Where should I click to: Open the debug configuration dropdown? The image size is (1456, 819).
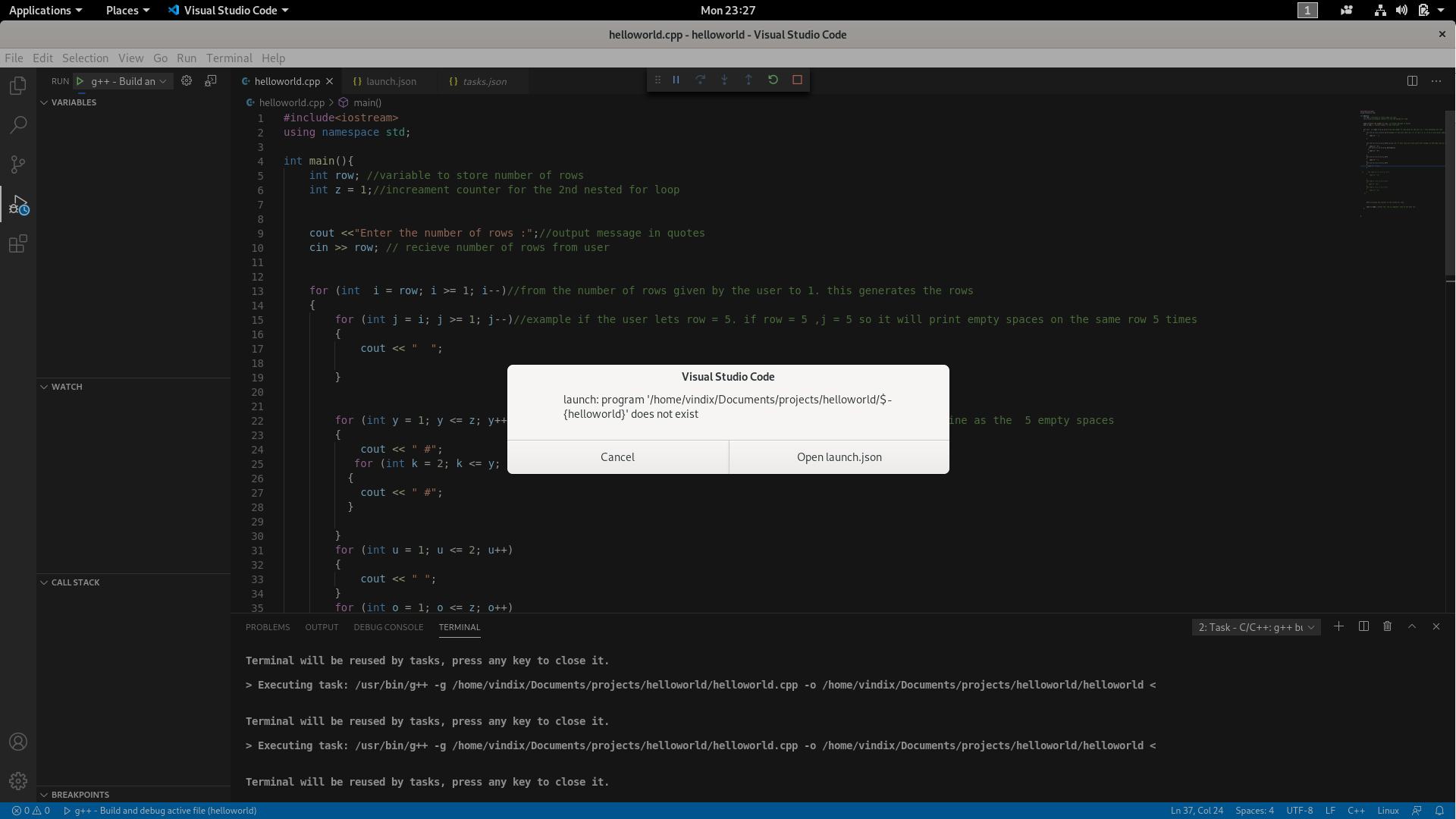[124, 81]
